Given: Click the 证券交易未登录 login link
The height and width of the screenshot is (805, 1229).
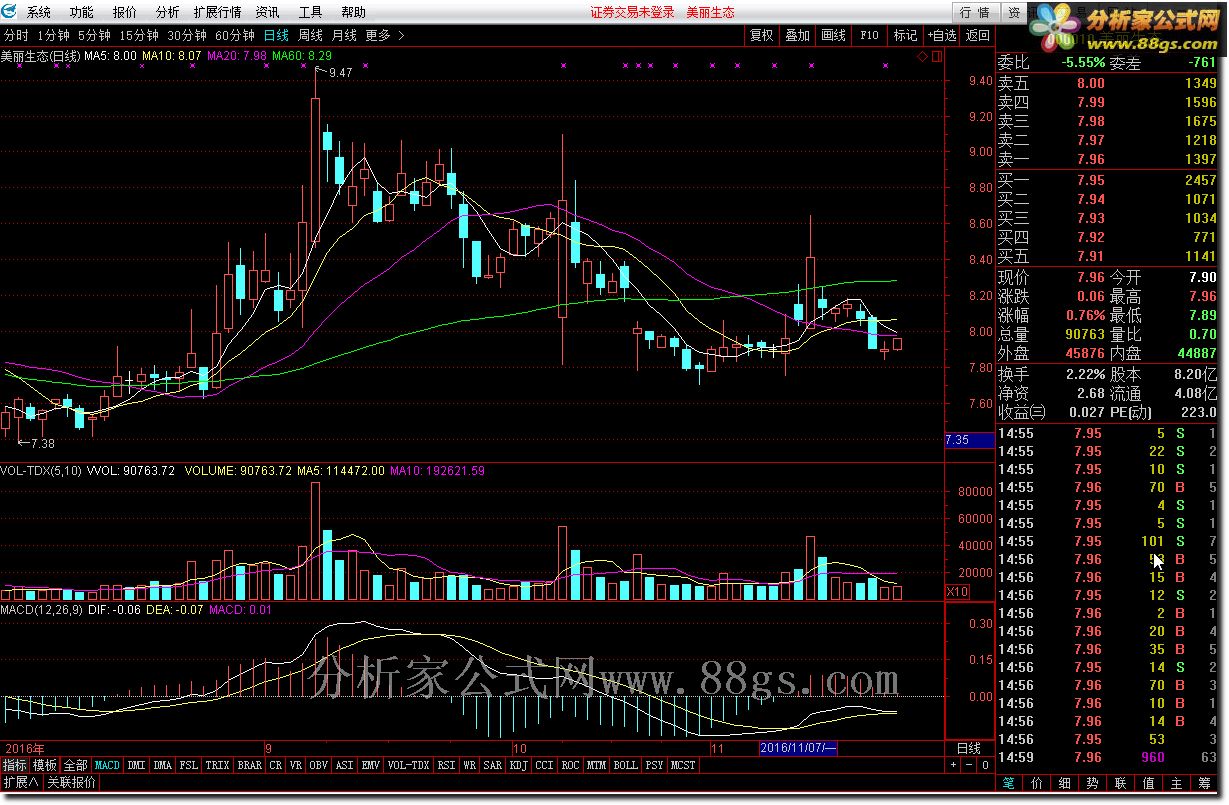Looking at the screenshot, I should coord(632,12).
